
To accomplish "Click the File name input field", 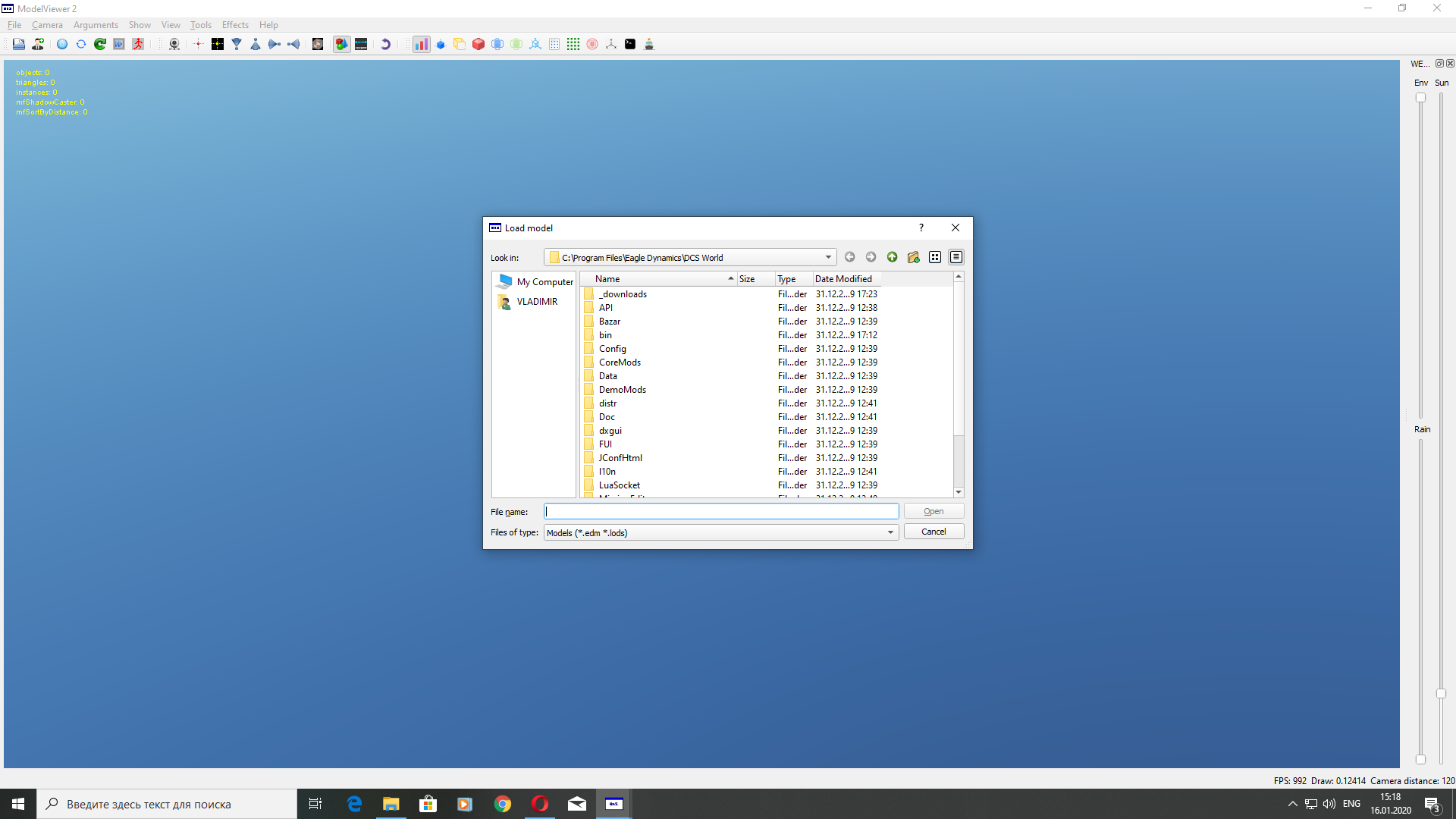I will click(721, 511).
